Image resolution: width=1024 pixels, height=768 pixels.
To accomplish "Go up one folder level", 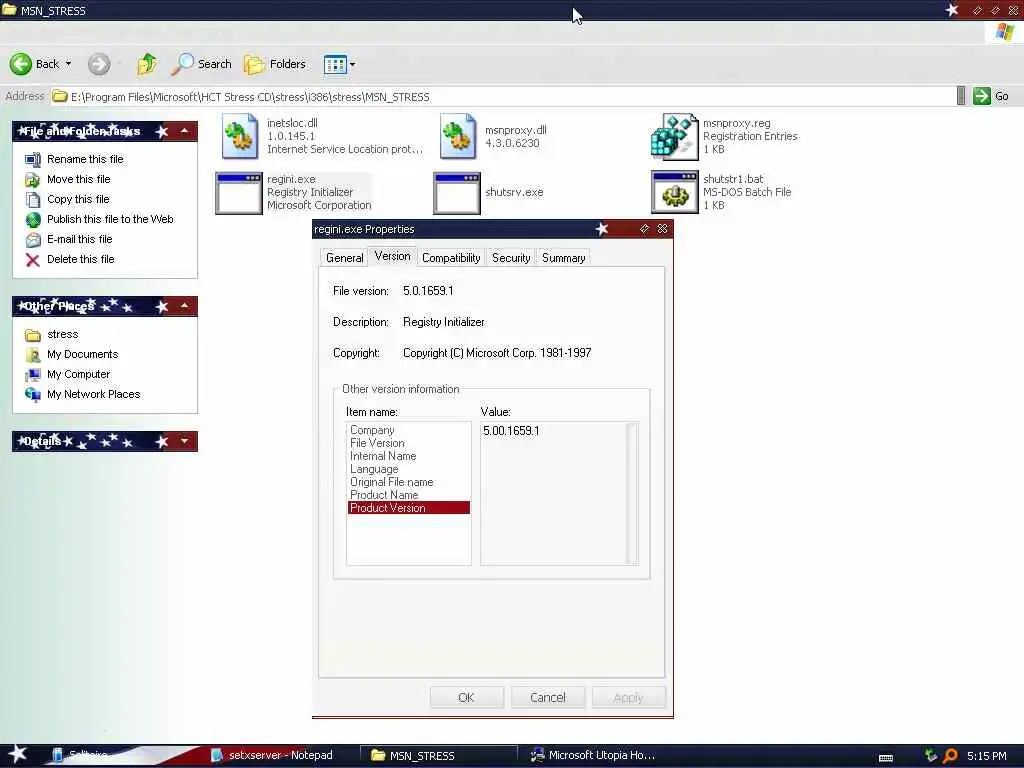I will [x=147, y=64].
